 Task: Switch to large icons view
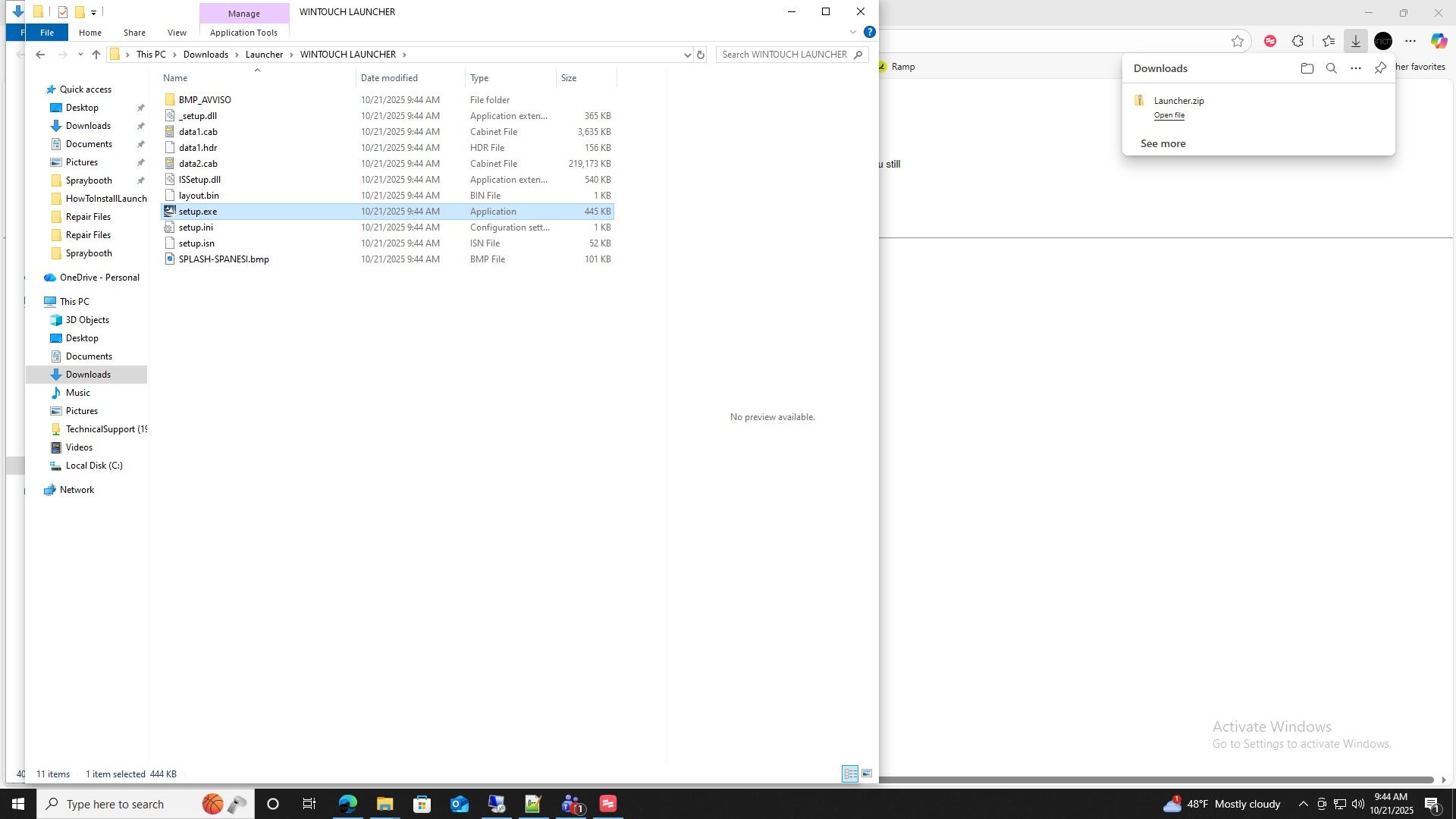(x=867, y=773)
